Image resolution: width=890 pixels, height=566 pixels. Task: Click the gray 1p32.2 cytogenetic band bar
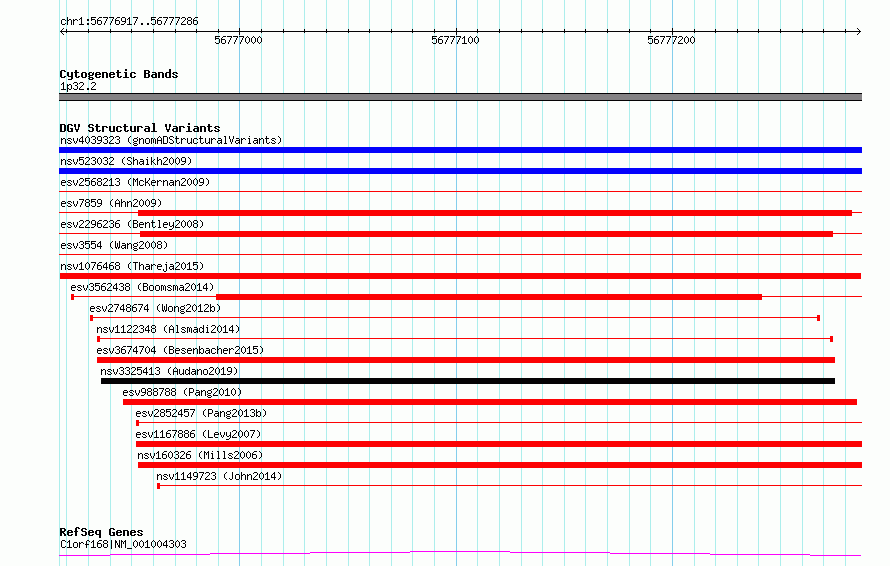pyautogui.click(x=460, y=97)
